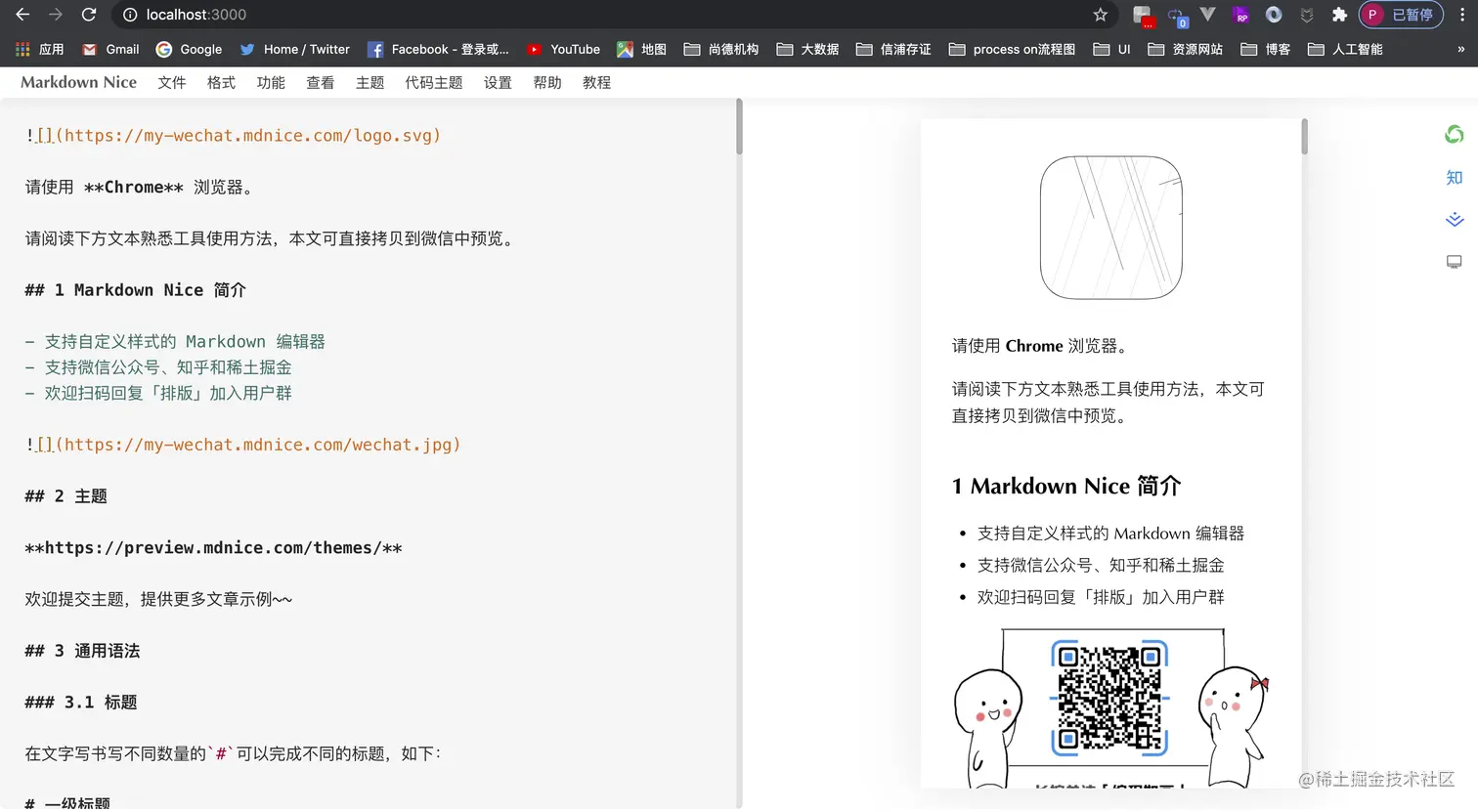The width and height of the screenshot is (1478, 812).
Task: Expand the 资源网站 bookmark folder
Action: pos(1185,49)
